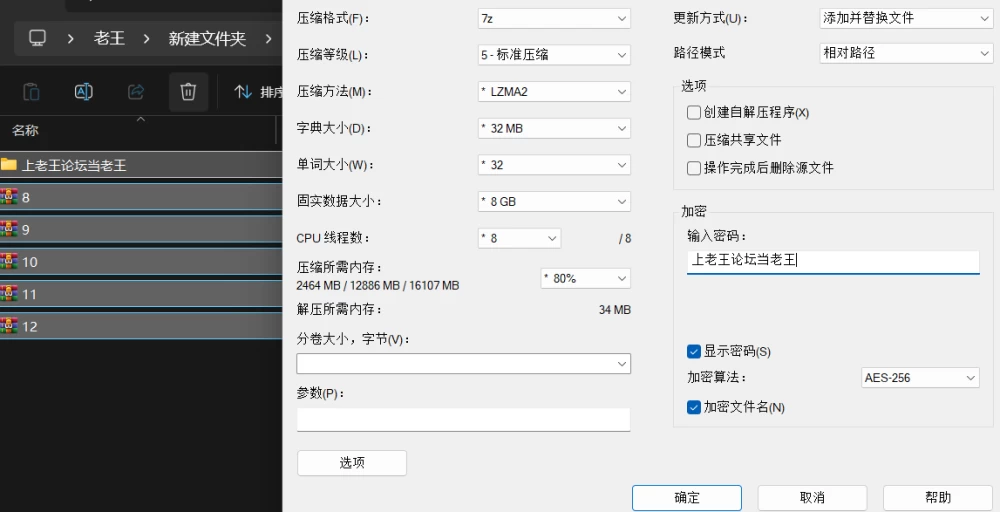The height and width of the screenshot is (512, 1000).
Task: Open CPU 线程数 dropdown showing 8
Action: click(519, 238)
